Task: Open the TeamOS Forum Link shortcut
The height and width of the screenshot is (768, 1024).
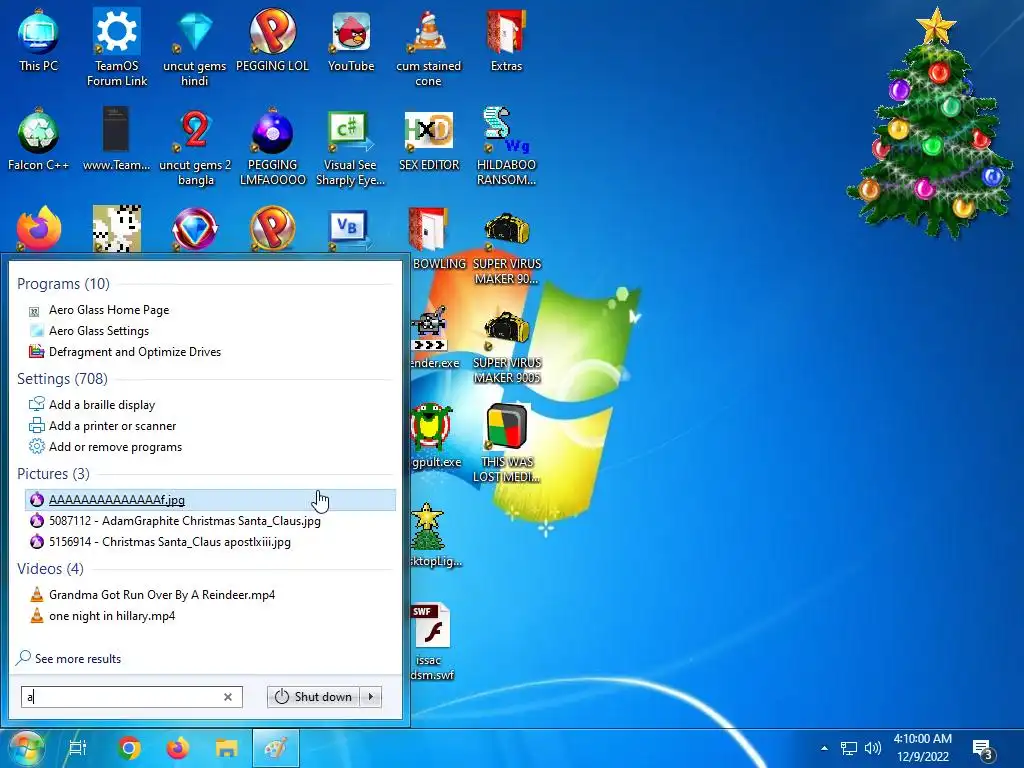Action: tap(117, 48)
